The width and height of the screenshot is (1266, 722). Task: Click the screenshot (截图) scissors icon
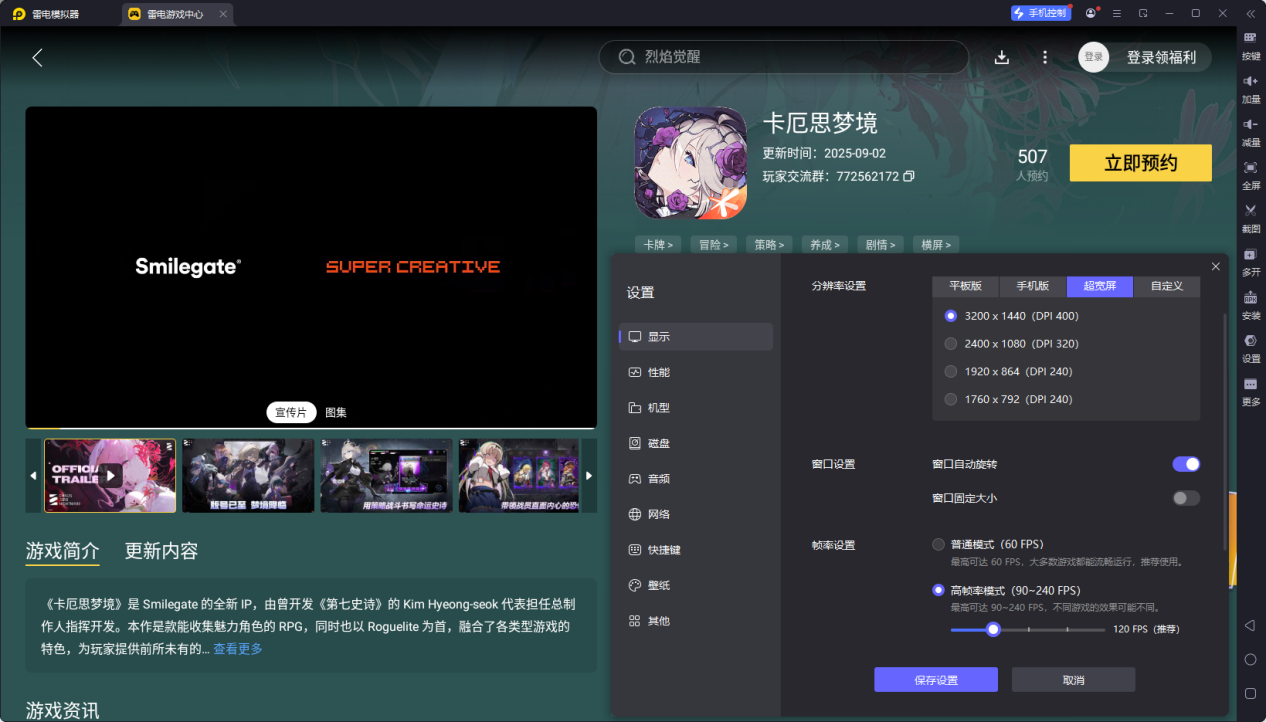pos(1250,211)
